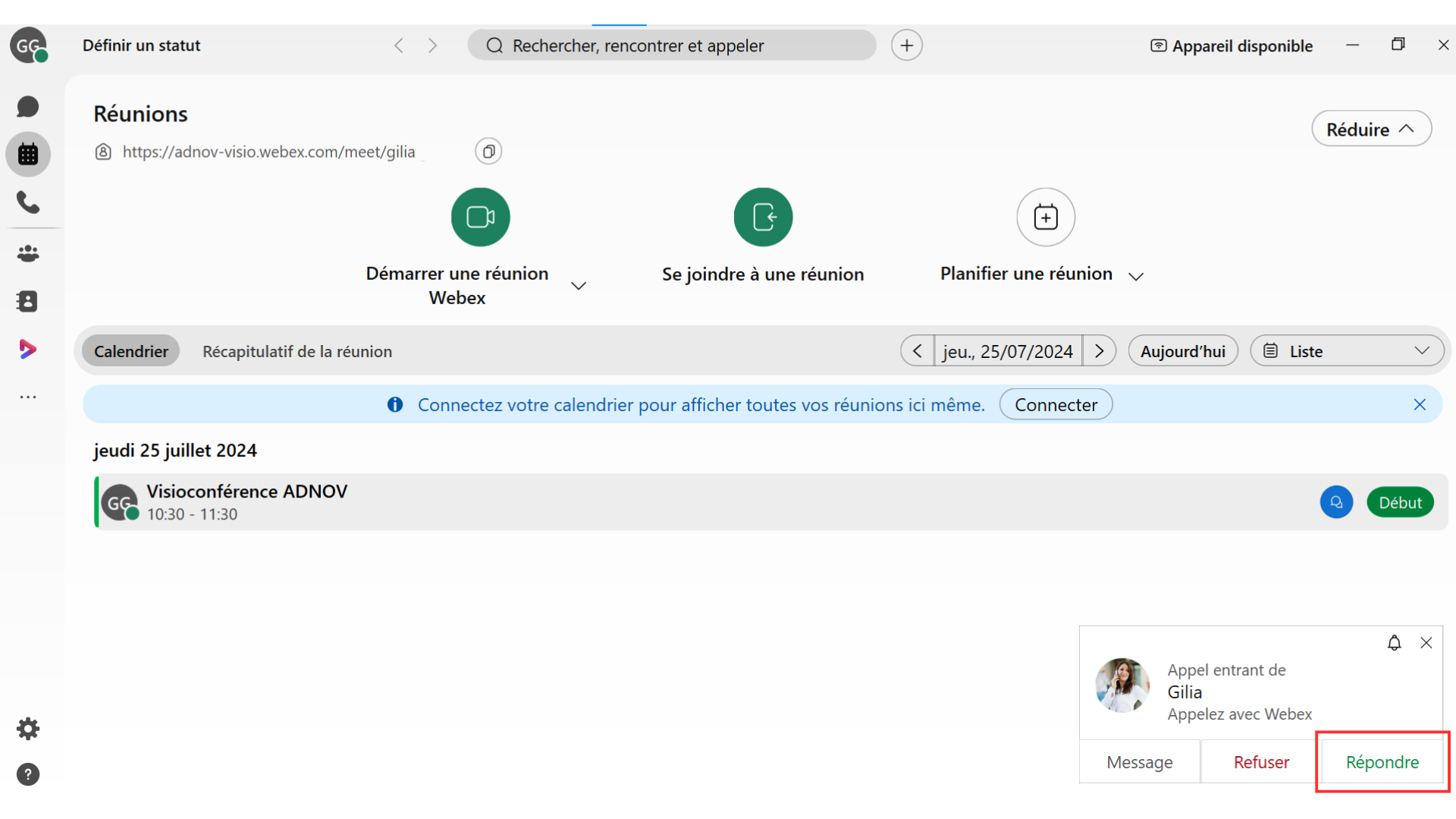
Task: Open the Messaging chat bubble icon
Action: coord(28,107)
